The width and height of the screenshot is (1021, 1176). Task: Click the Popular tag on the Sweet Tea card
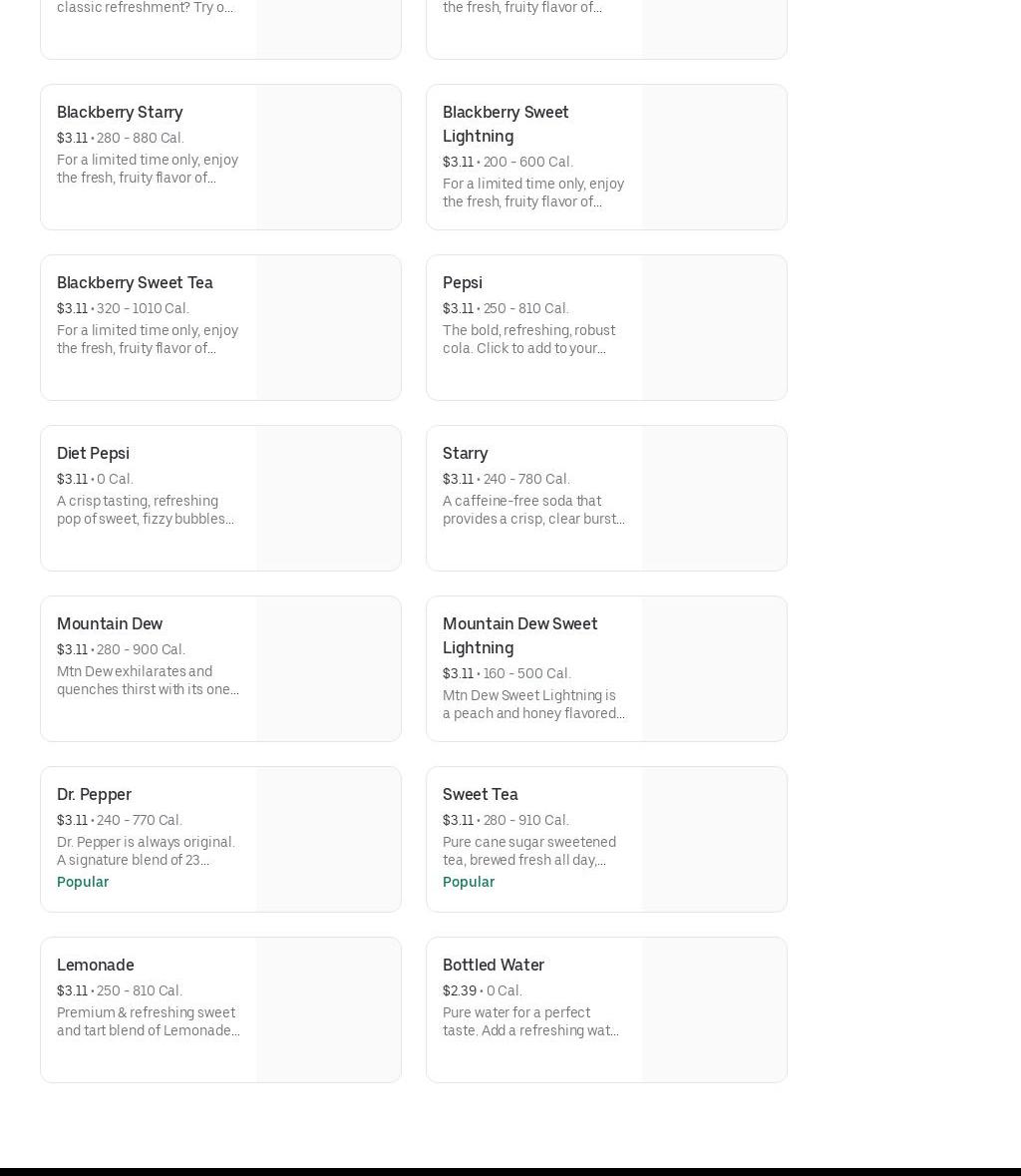[x=469, y=882]
